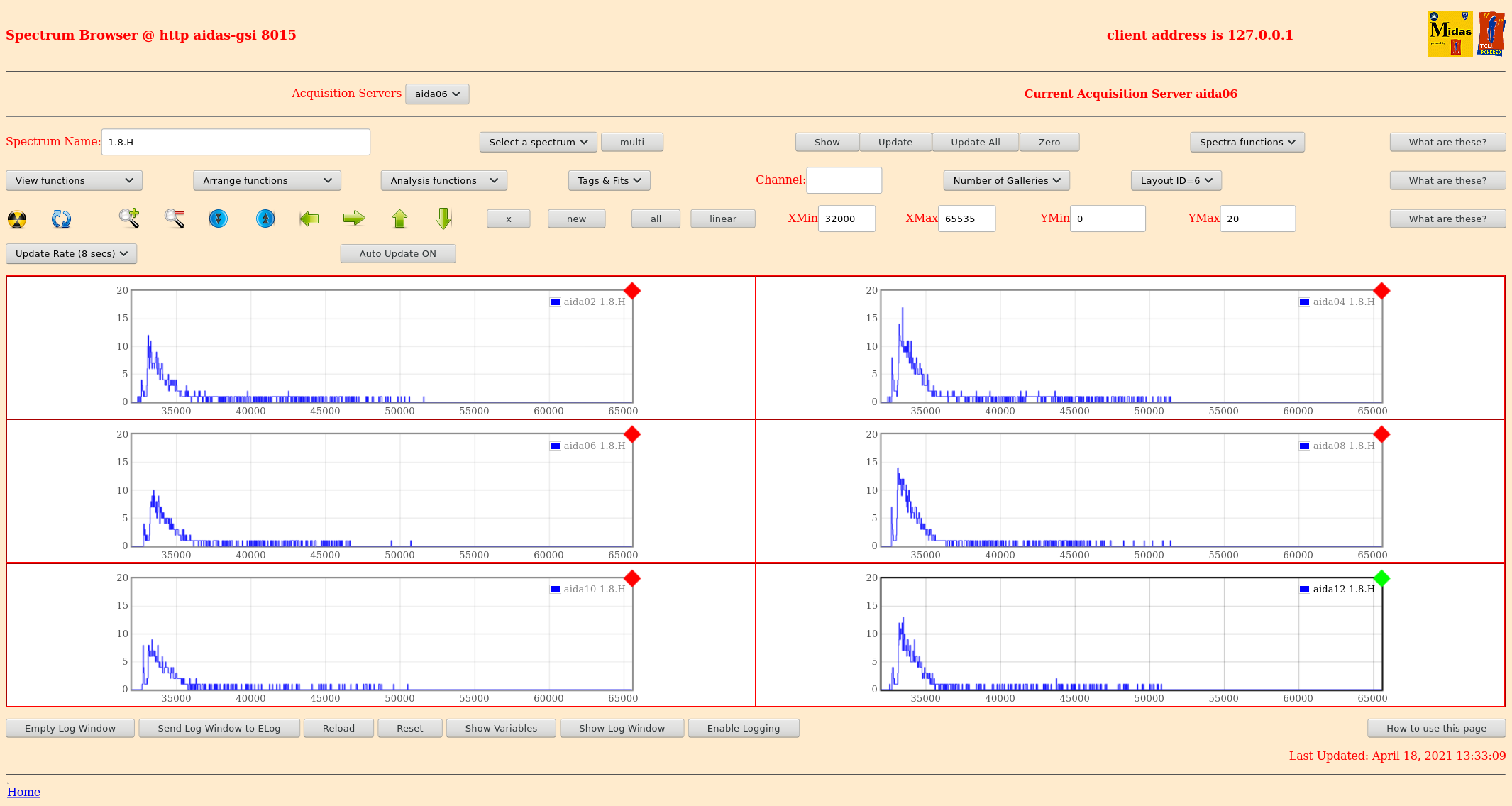Image resolution: width=1512 pixels, height=806 pixels.
Task: Click the Update All button
Action: pyautogui.click(x=975, y=142)
